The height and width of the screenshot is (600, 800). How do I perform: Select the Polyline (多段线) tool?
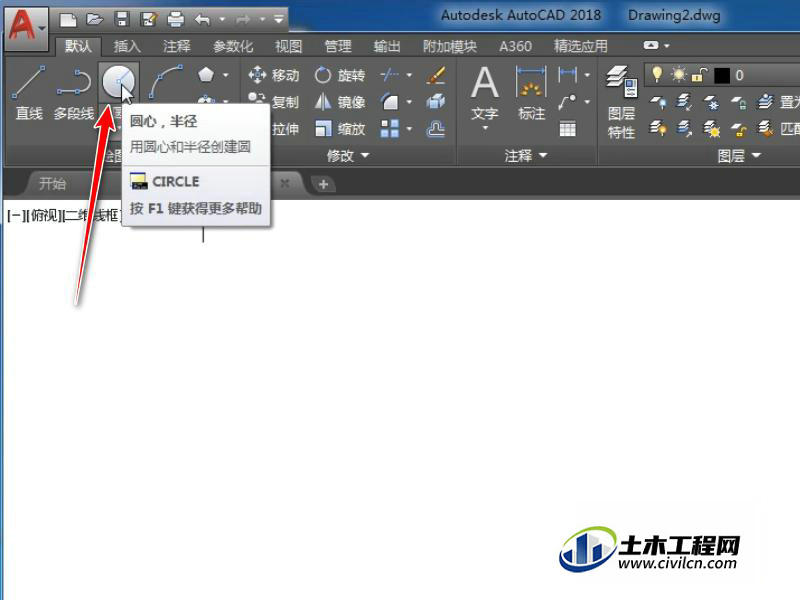pos(74,92)
